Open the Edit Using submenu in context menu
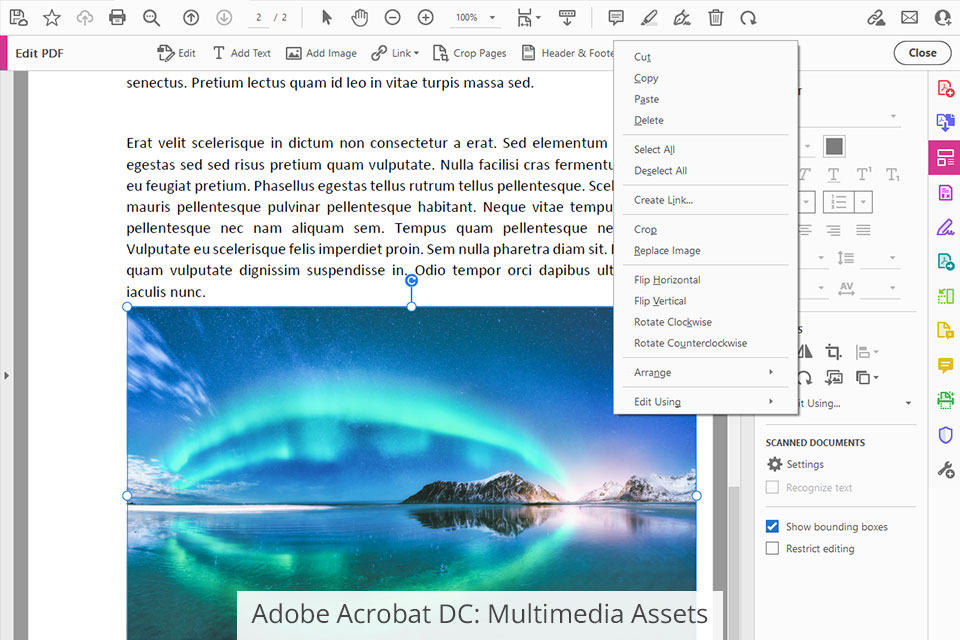 (705, 402)
